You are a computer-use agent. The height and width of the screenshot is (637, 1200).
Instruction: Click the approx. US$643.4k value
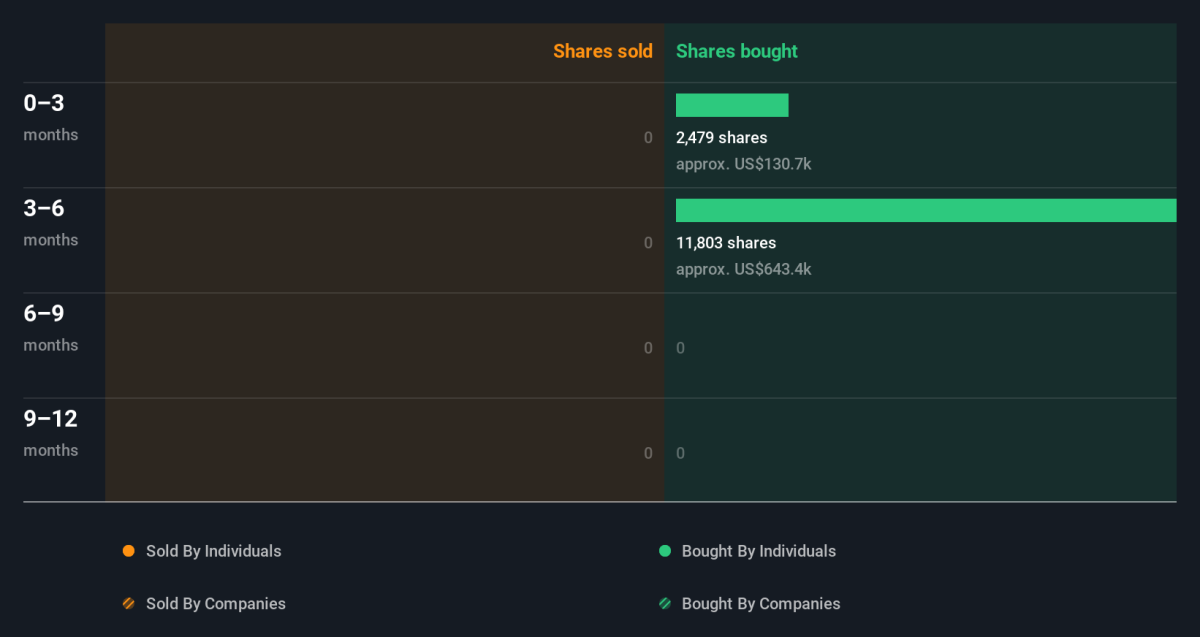[x=744, y=269]
